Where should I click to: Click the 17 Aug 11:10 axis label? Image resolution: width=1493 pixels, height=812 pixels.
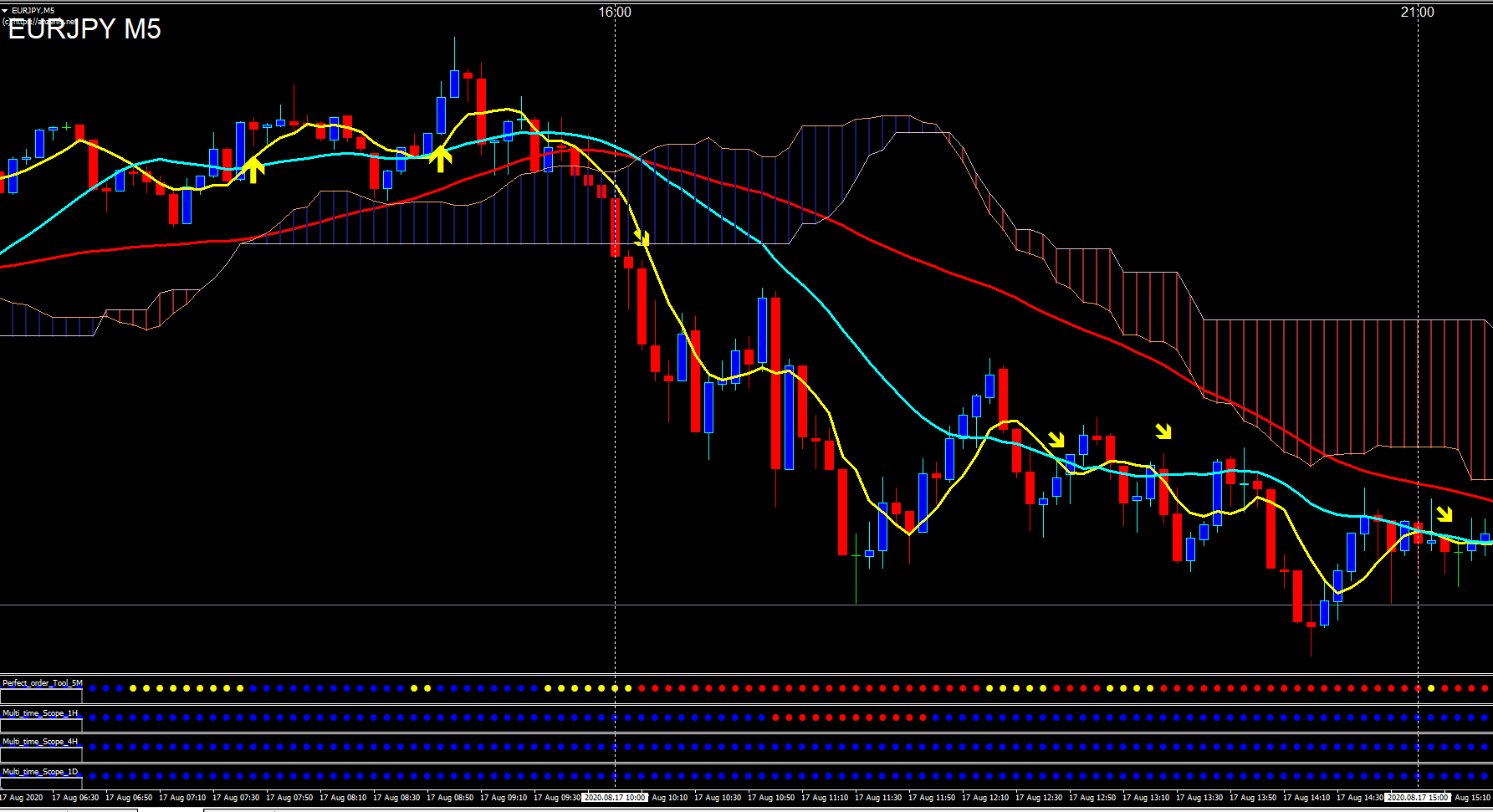click(x=825, y=798)
